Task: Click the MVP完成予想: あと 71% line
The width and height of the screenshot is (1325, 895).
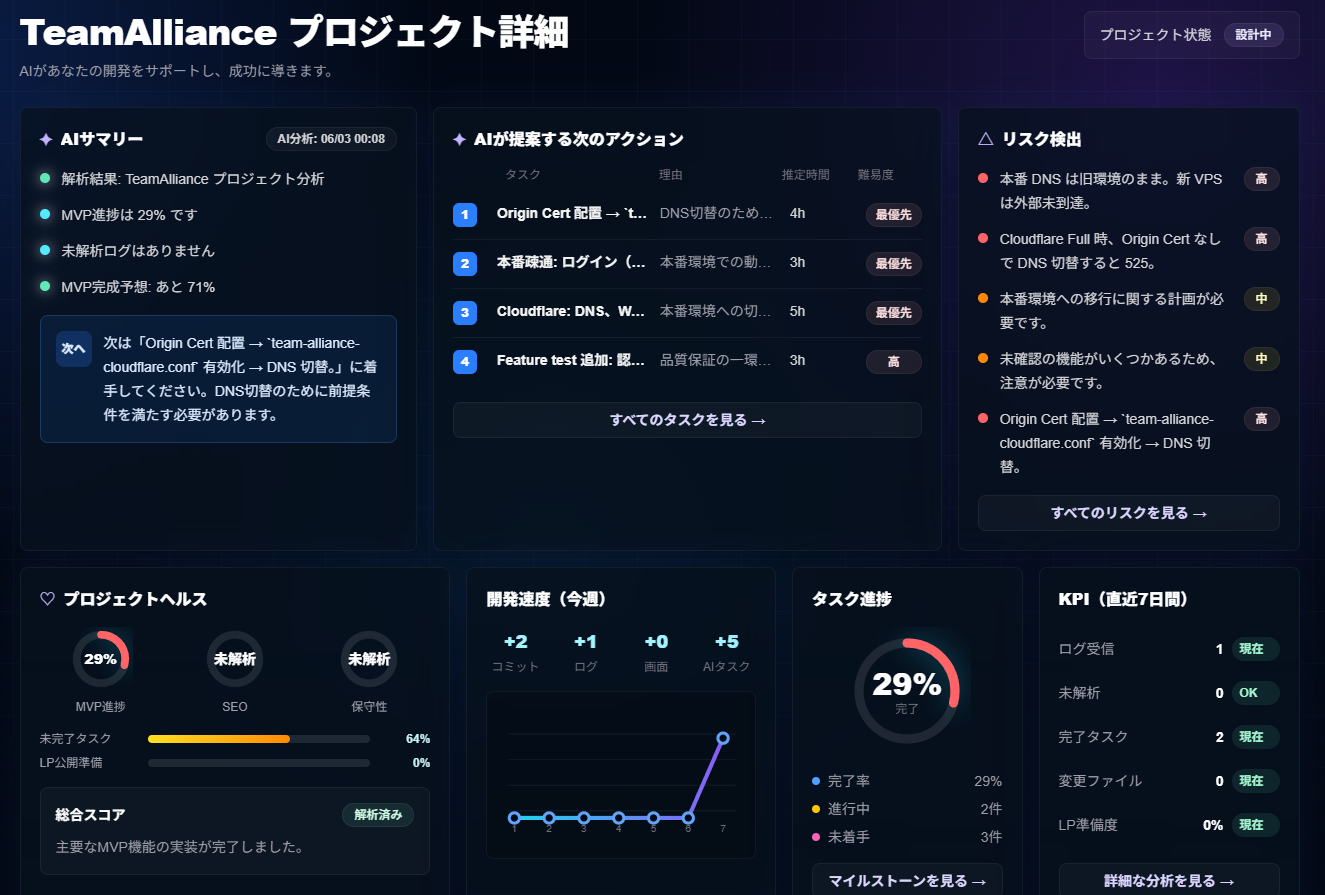Action: [x=138, y=287]
